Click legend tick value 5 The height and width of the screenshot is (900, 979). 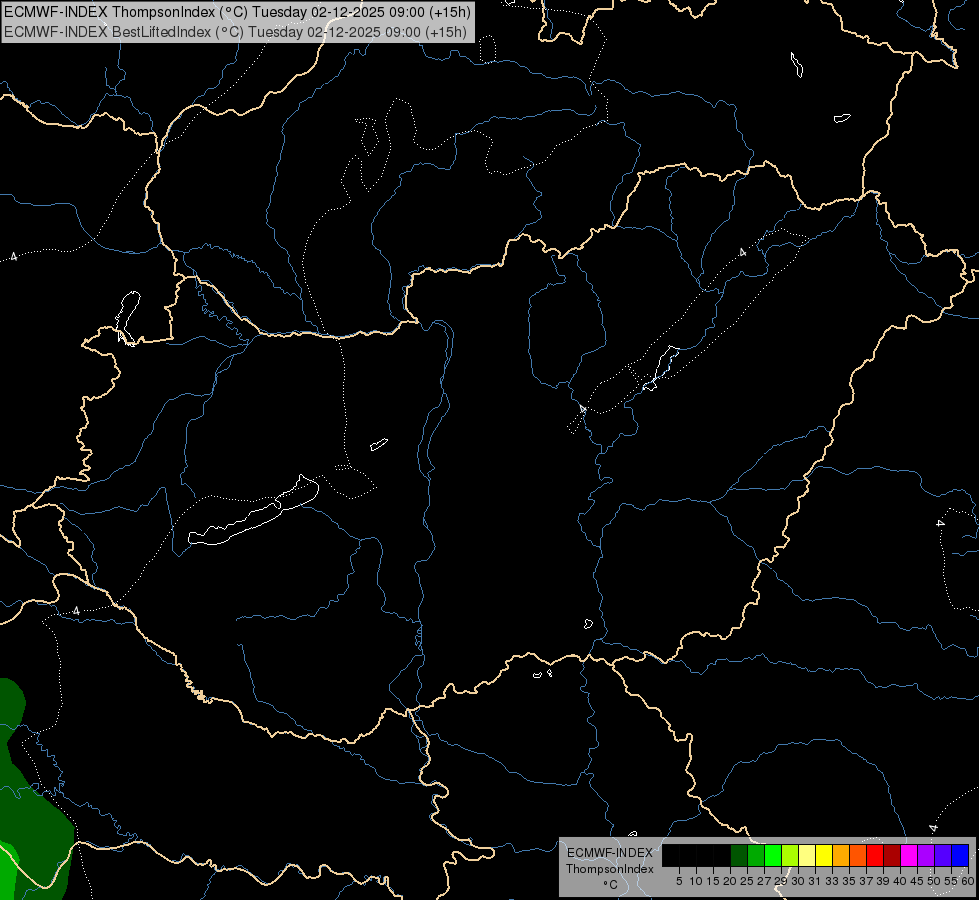pos(679,881)
